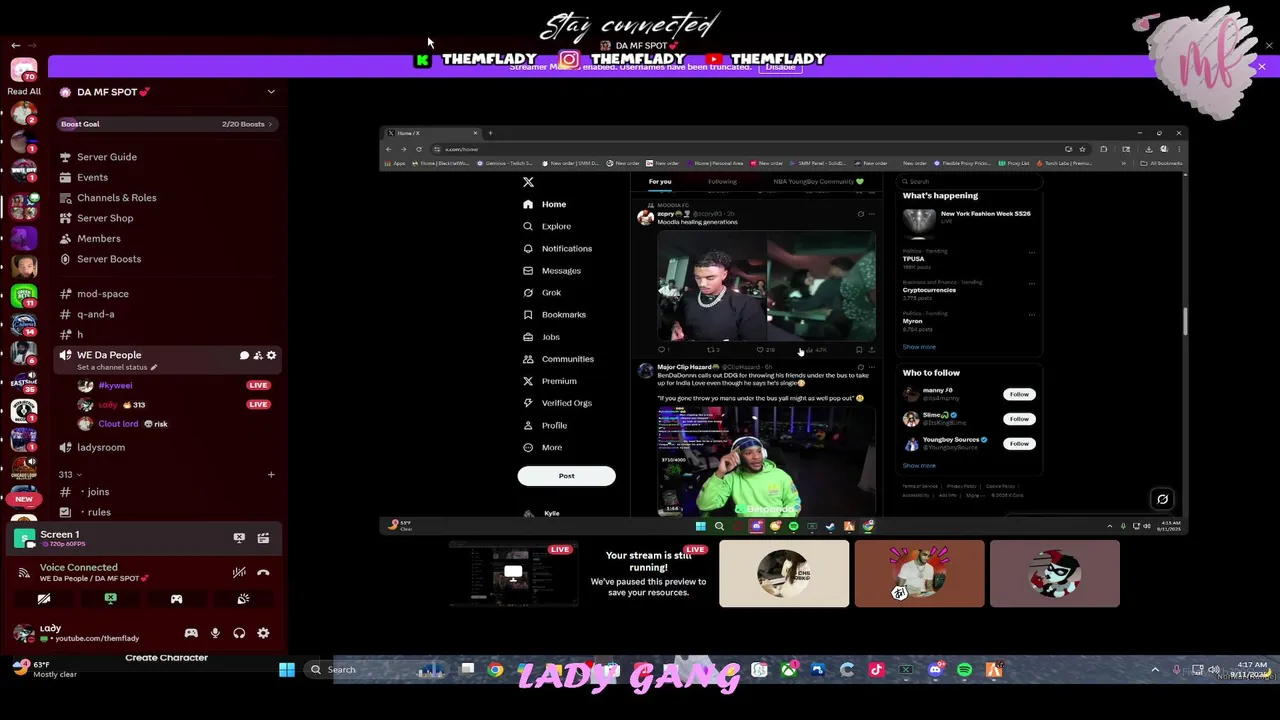
Task: Select For you tab in the streamed X page
Action: pos(660,182)
